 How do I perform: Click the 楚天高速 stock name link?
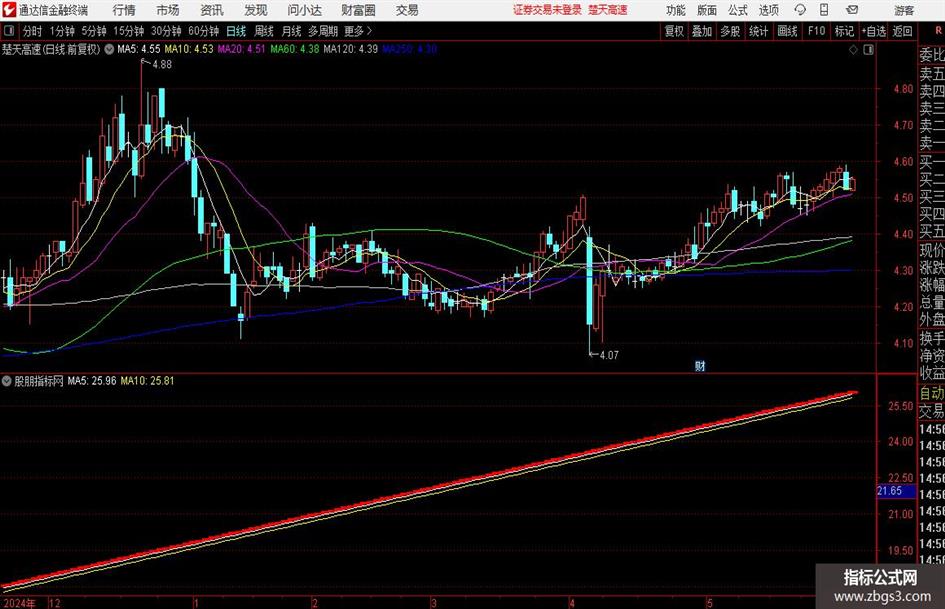608,10
